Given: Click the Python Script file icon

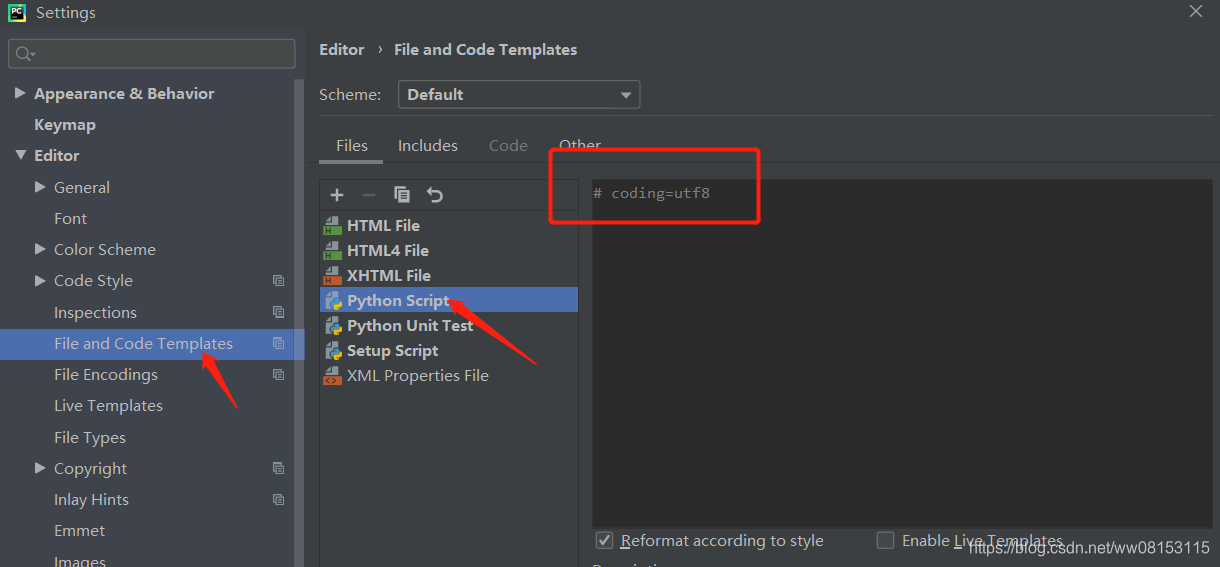Looking at the screenshot, I should [x=333, y=301].
